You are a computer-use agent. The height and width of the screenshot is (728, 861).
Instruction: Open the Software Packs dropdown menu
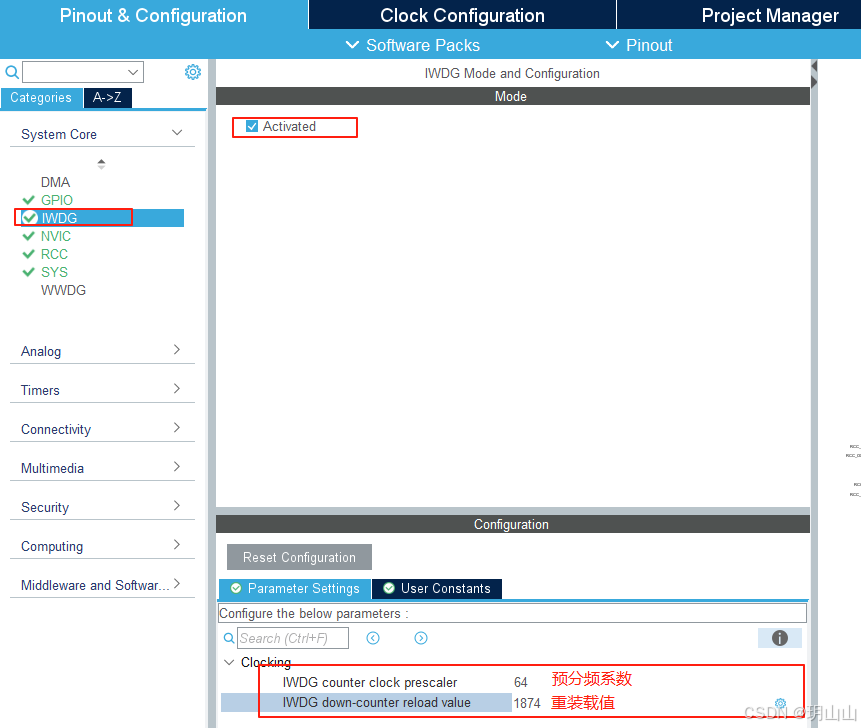click(x=413, y=45)
